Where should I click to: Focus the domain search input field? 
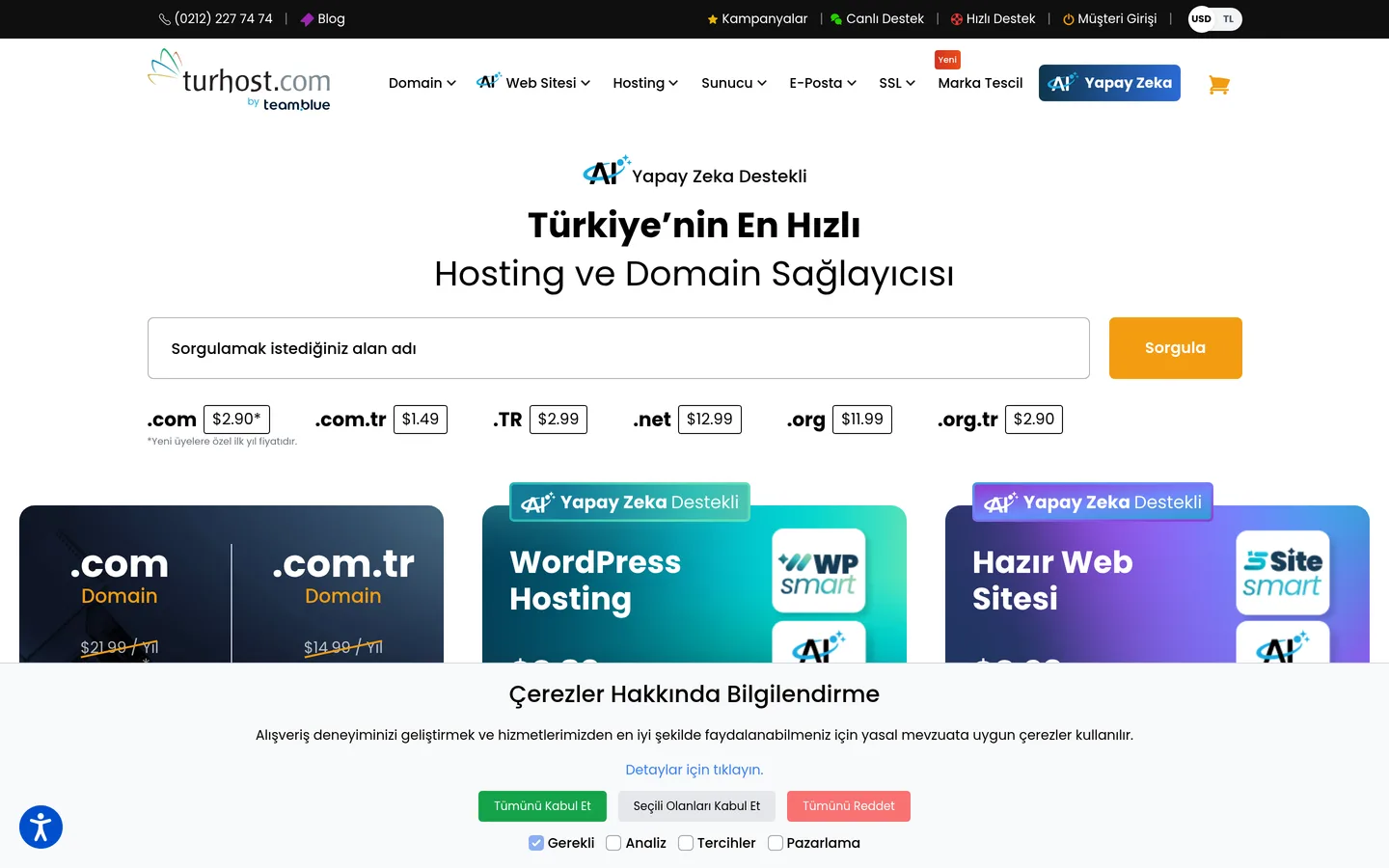click(x=618, y=348)
